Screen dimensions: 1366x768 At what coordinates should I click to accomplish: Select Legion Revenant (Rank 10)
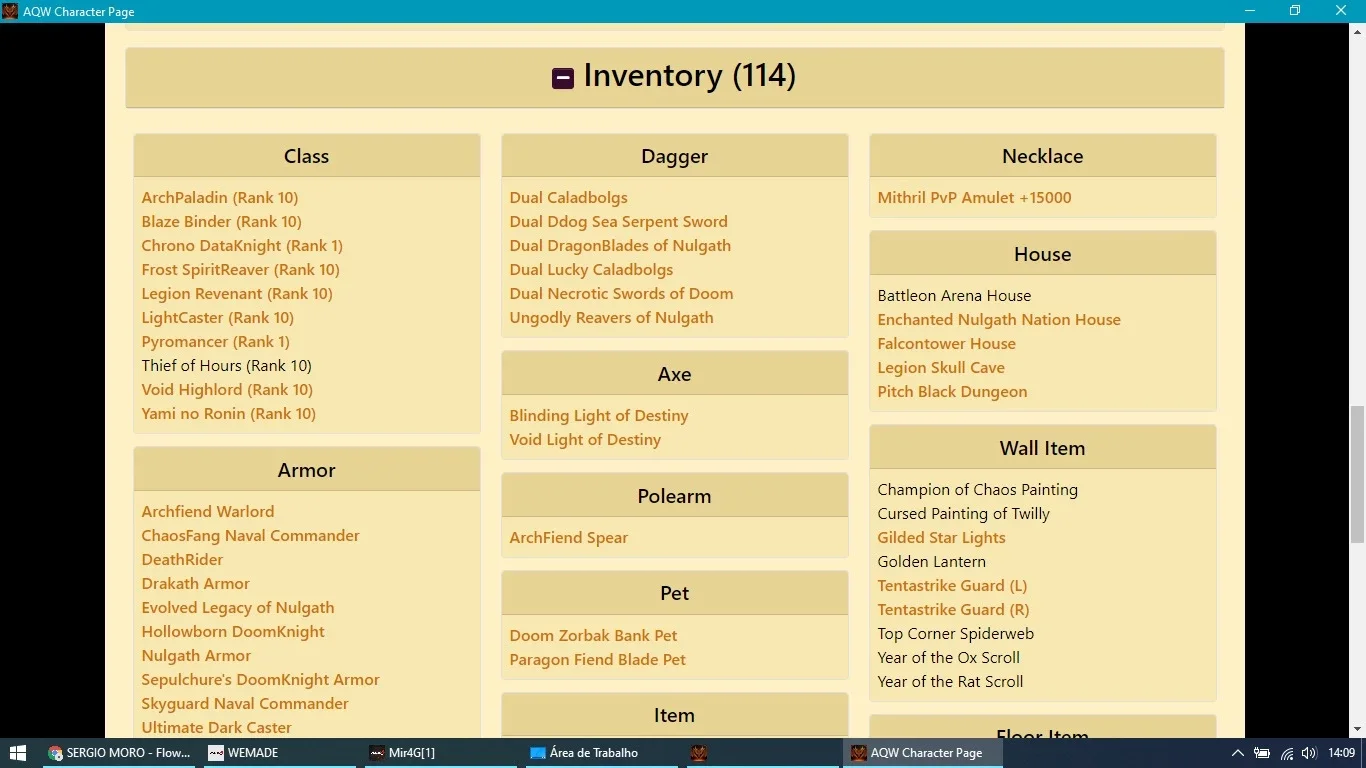pos(237,294)
